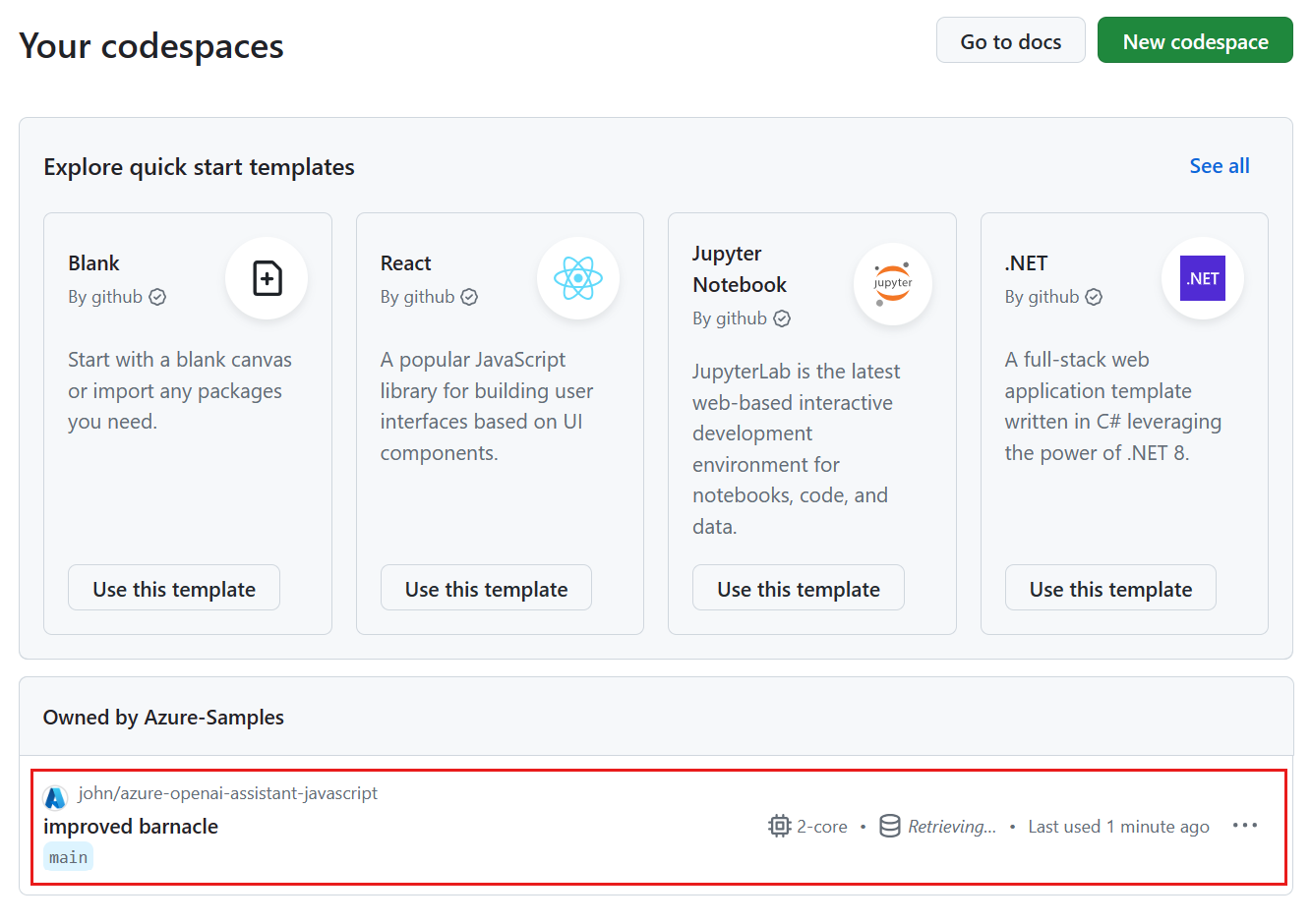Click the verified badge under the .NET template
This screenshot has width=1311, height=924.
click(1094, 296)
